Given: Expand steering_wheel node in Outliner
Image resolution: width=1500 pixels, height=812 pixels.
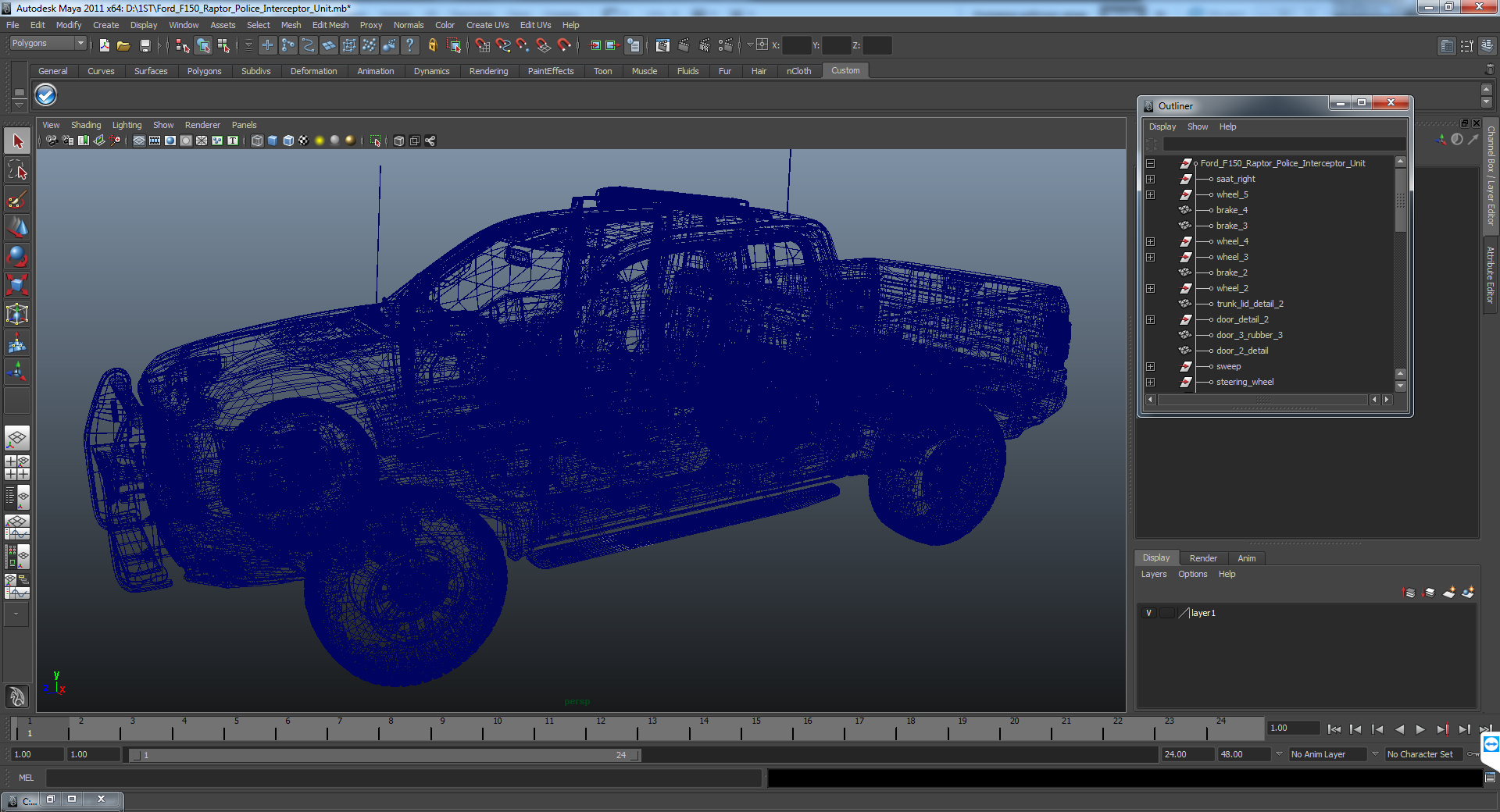Looking at the screenshot, I should pyautogui.click(x=1151, y=382).
